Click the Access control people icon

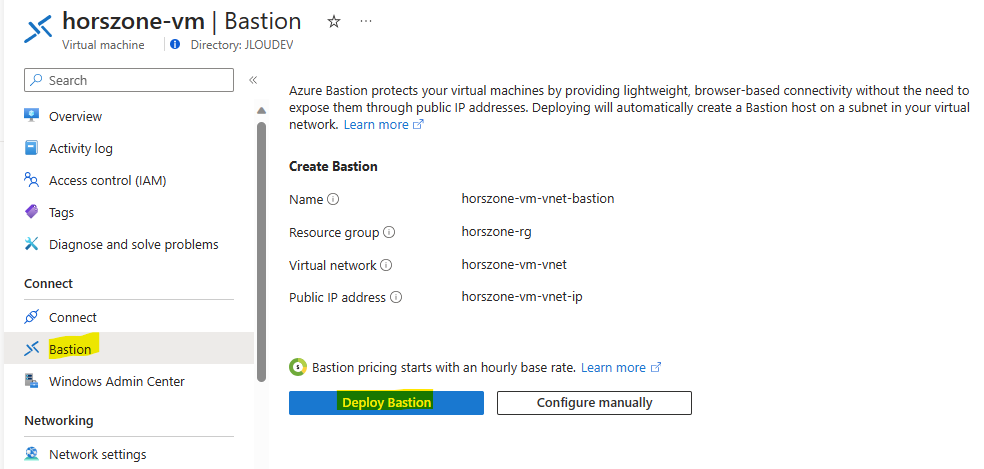31,180
